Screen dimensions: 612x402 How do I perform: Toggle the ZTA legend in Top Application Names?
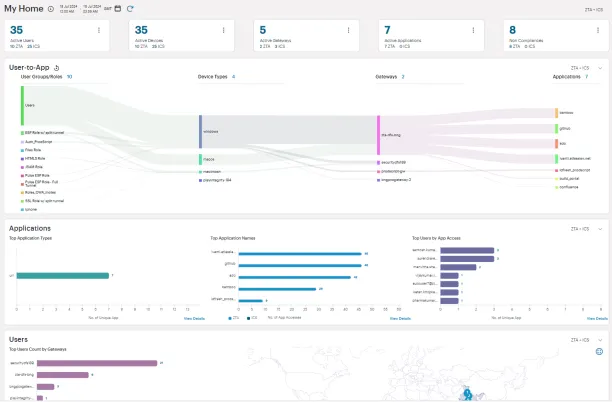tap(233, 318)
